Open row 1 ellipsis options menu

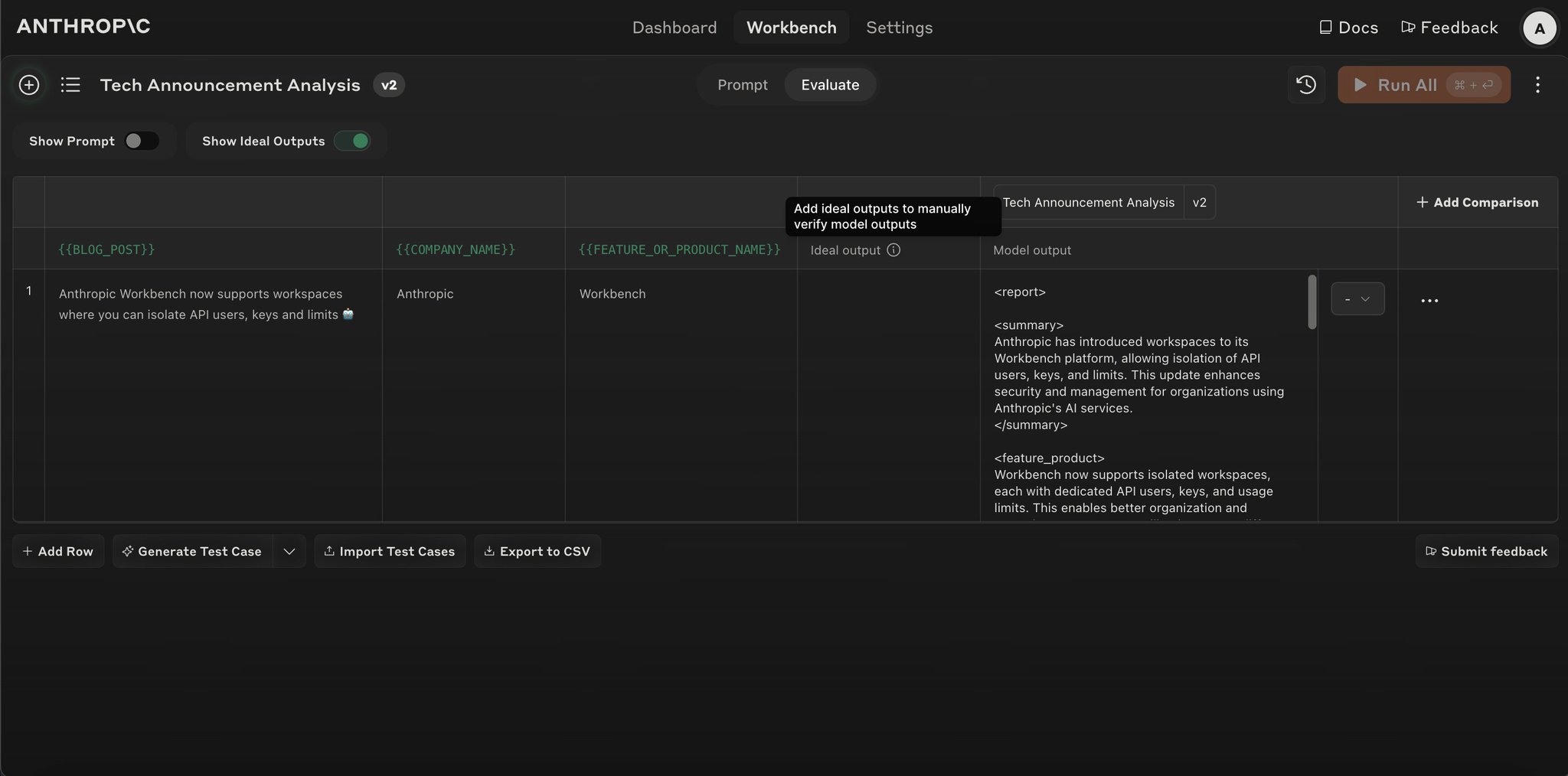click(x=1429, y=301)
